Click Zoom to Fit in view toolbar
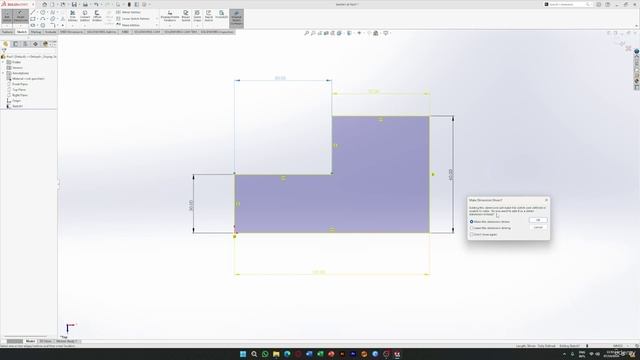The image size is (640, 360). point(307,33)
